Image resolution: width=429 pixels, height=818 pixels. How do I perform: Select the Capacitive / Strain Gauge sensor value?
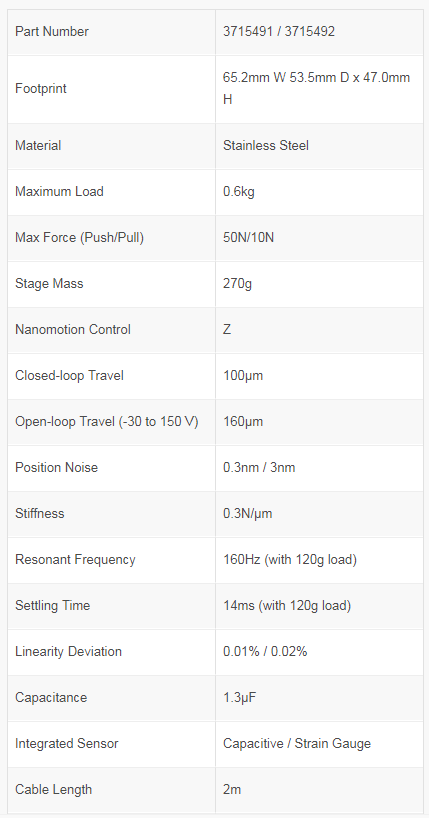296,743
